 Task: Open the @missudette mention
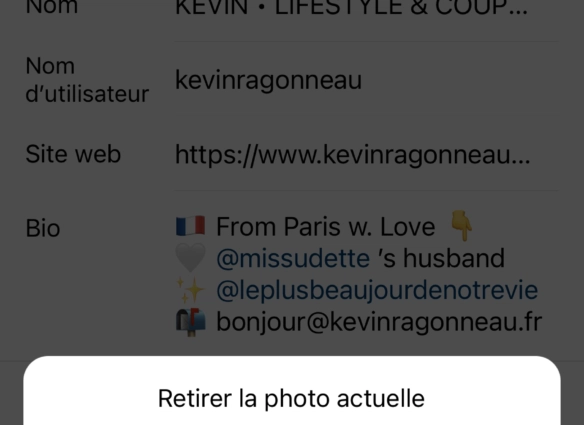[293, 258]
